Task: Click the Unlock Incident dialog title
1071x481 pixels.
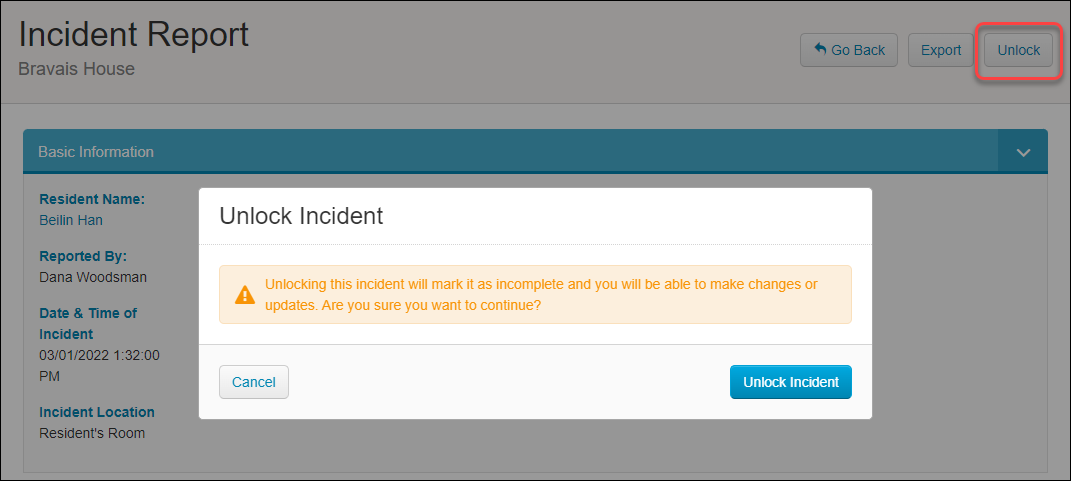Action: click(301, 216)
